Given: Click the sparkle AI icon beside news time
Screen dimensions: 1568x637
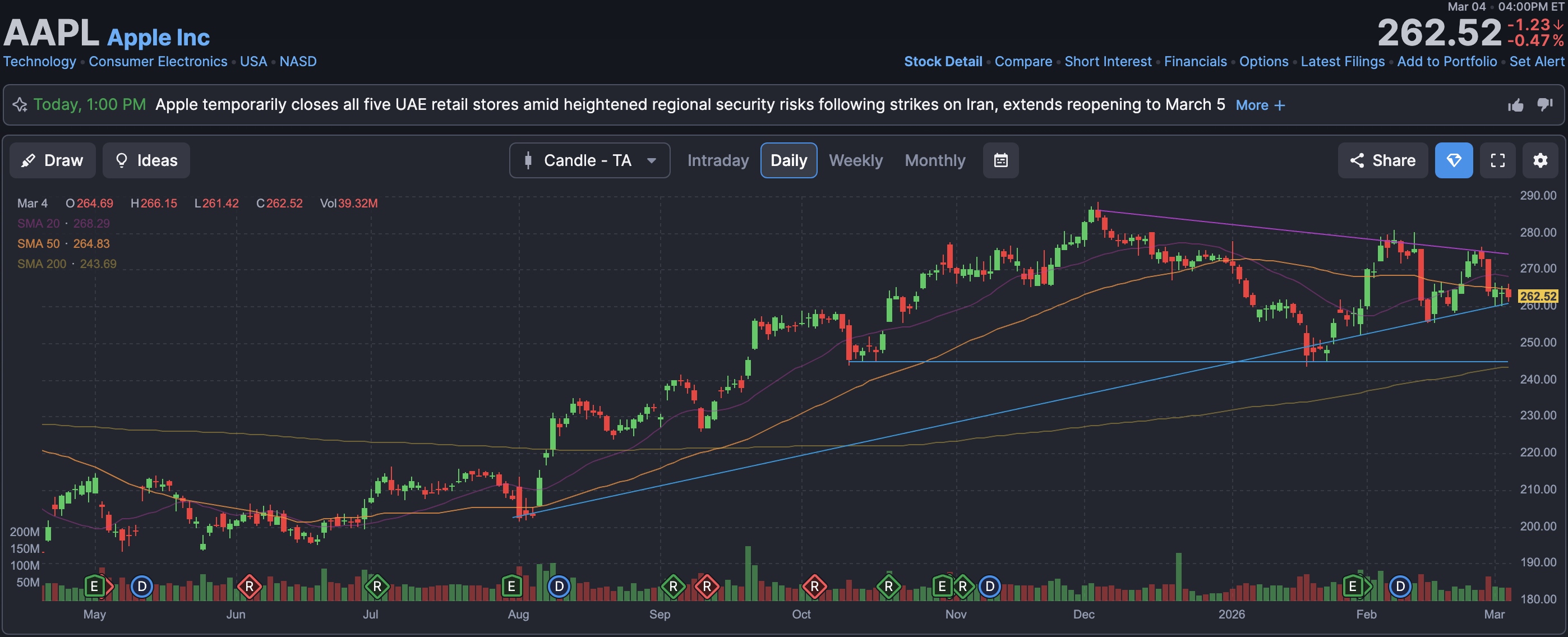Looking at the screenshot, I should [20, 105].
